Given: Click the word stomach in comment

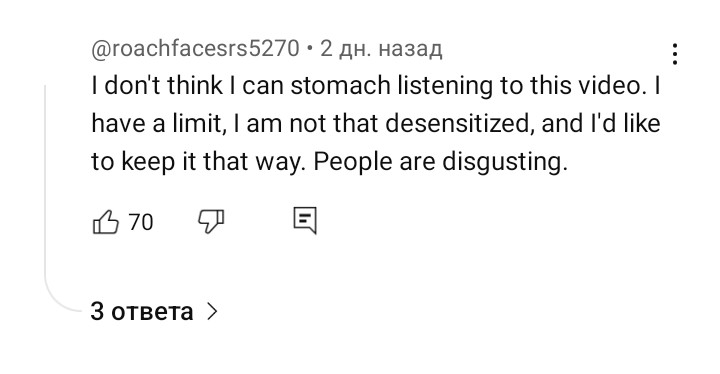Looking at the screenshot, I should [340, 85].
